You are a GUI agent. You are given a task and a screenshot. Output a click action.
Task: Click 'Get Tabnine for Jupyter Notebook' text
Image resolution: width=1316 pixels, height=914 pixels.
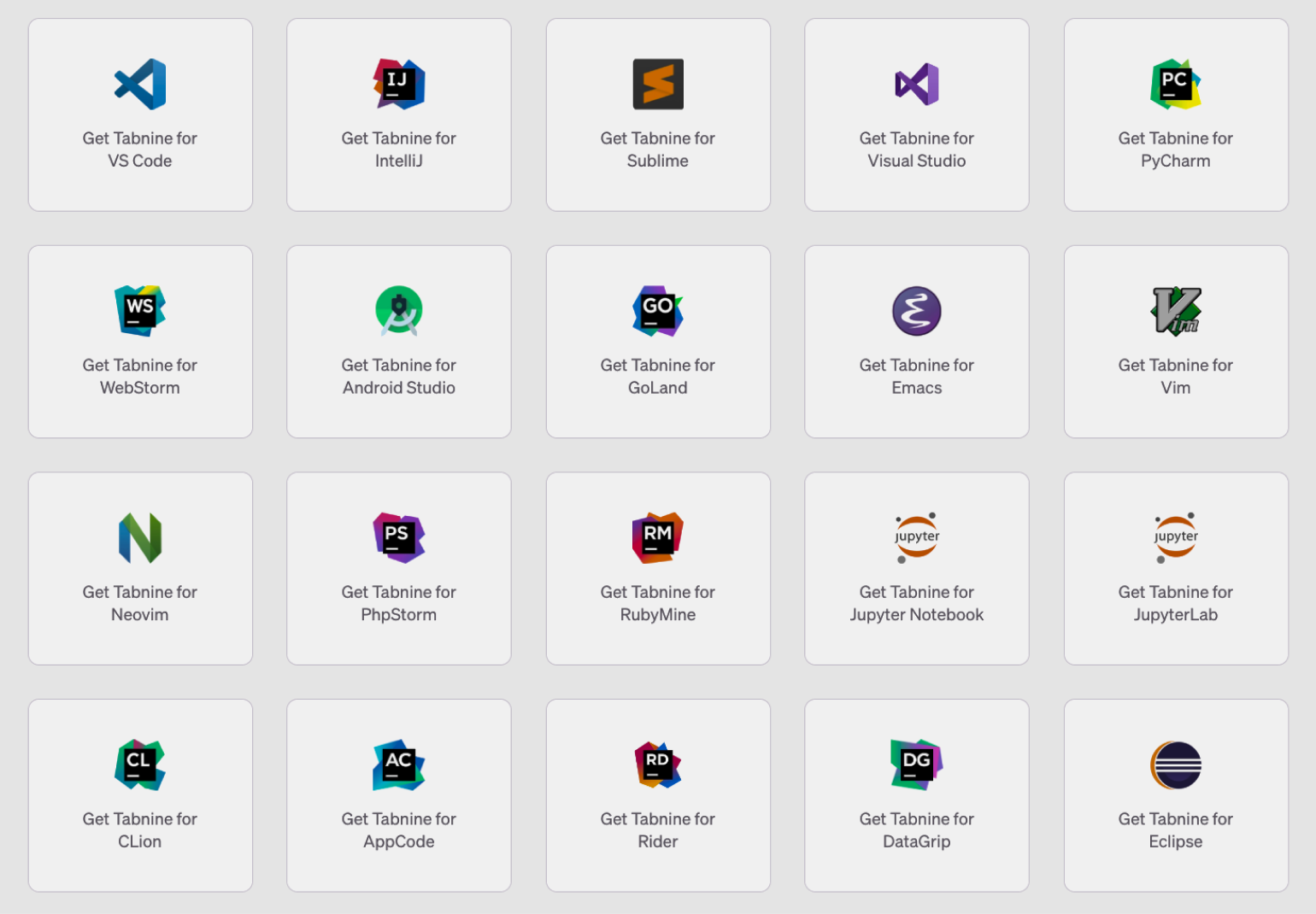point(917,603)
